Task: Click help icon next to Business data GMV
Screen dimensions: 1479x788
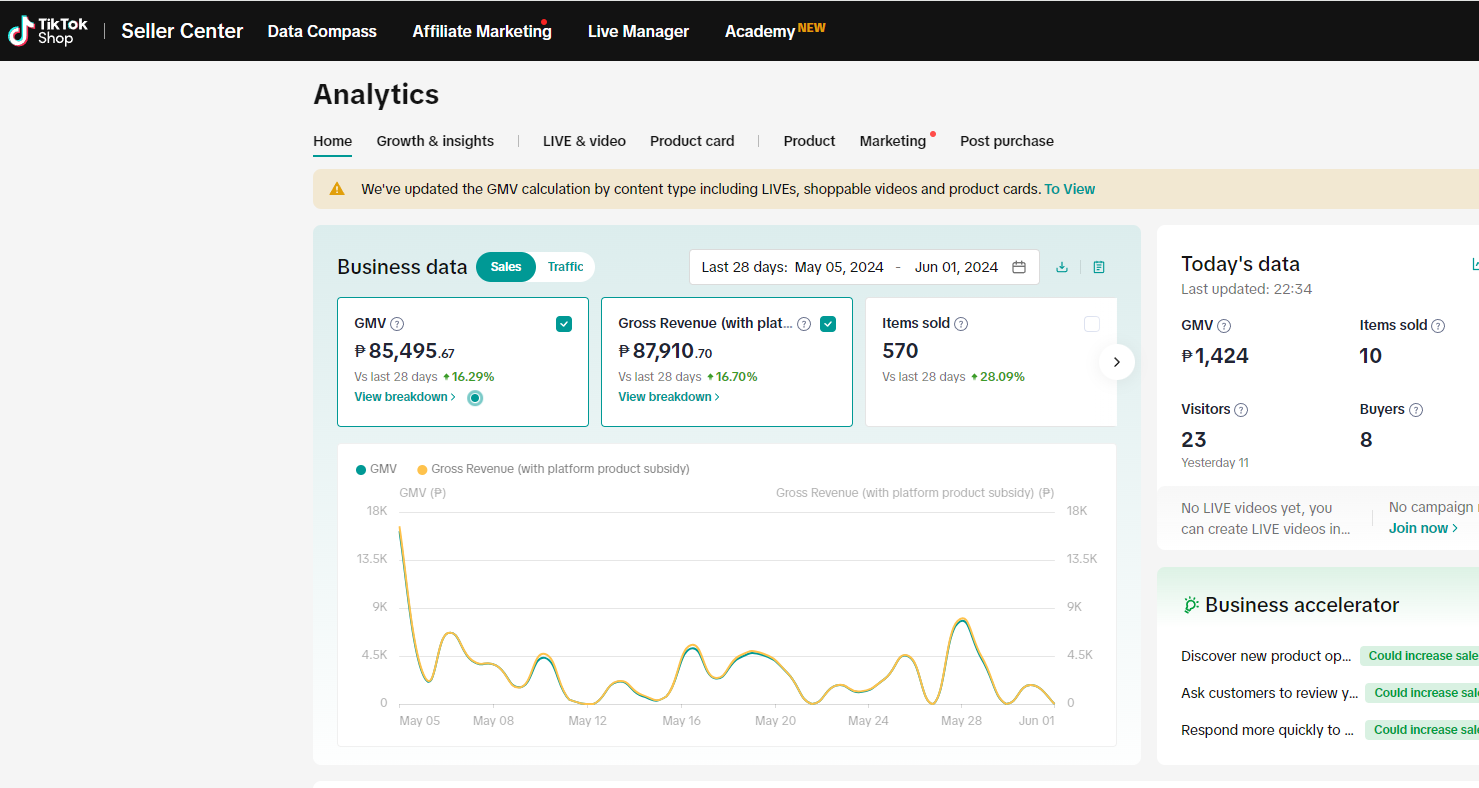Action: point(397,324)
